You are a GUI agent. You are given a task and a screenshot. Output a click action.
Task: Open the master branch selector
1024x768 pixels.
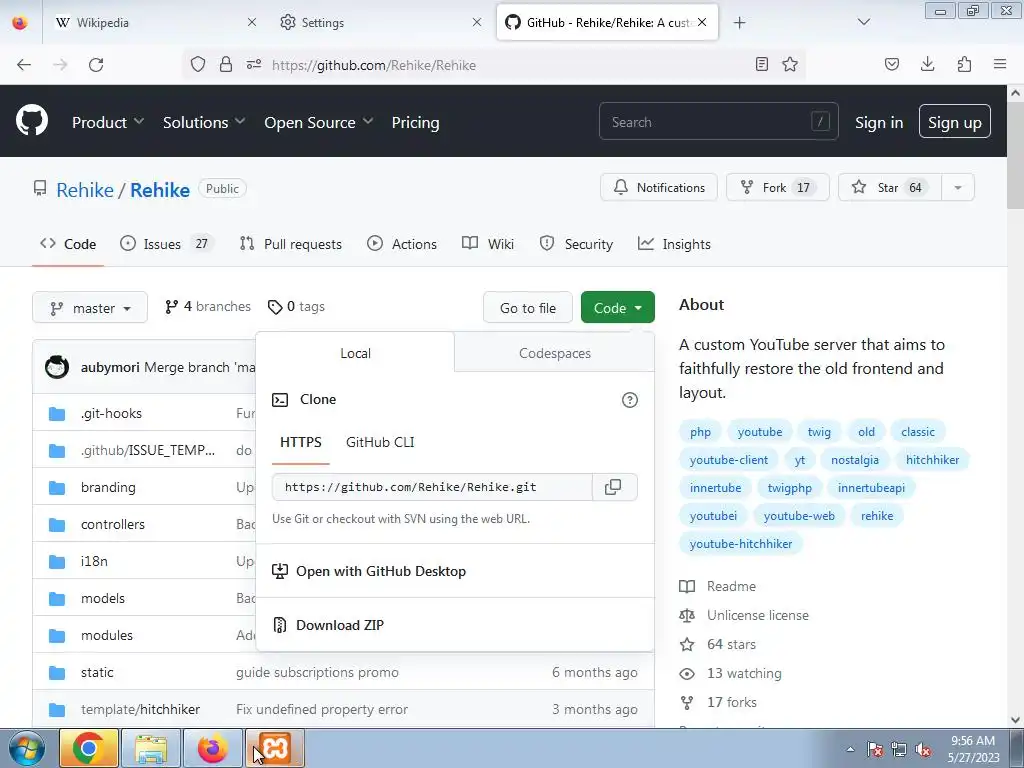point(90,308)
